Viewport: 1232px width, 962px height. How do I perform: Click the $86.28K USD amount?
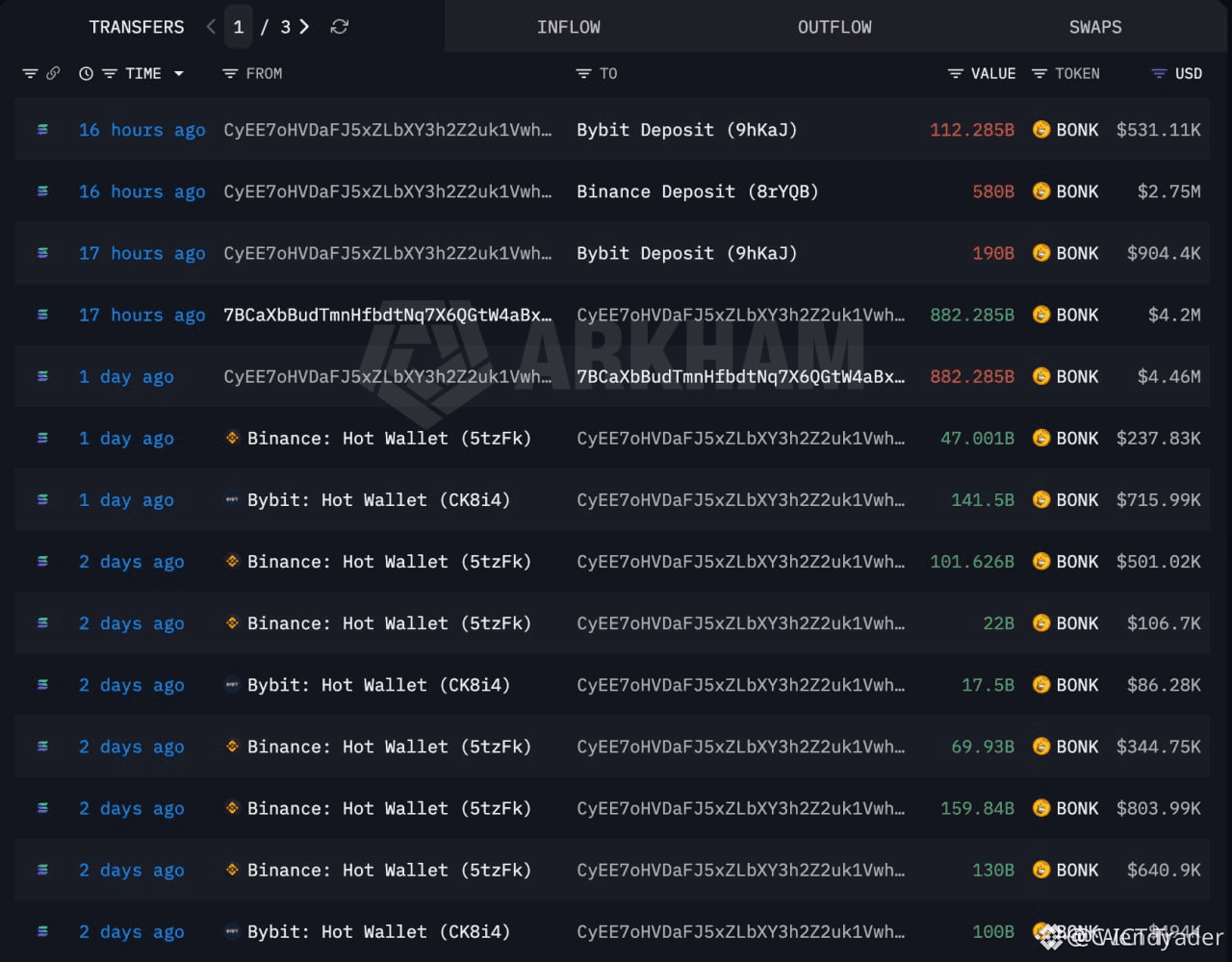[x=1164, y=685]
